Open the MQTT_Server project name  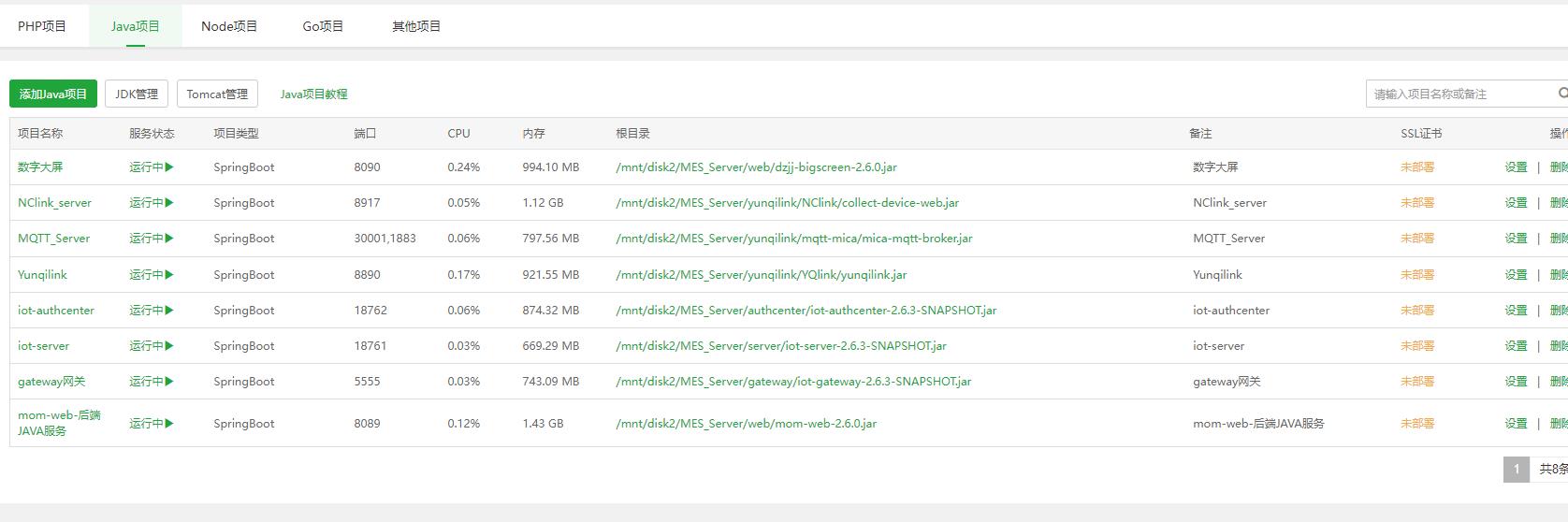[53, 238]
